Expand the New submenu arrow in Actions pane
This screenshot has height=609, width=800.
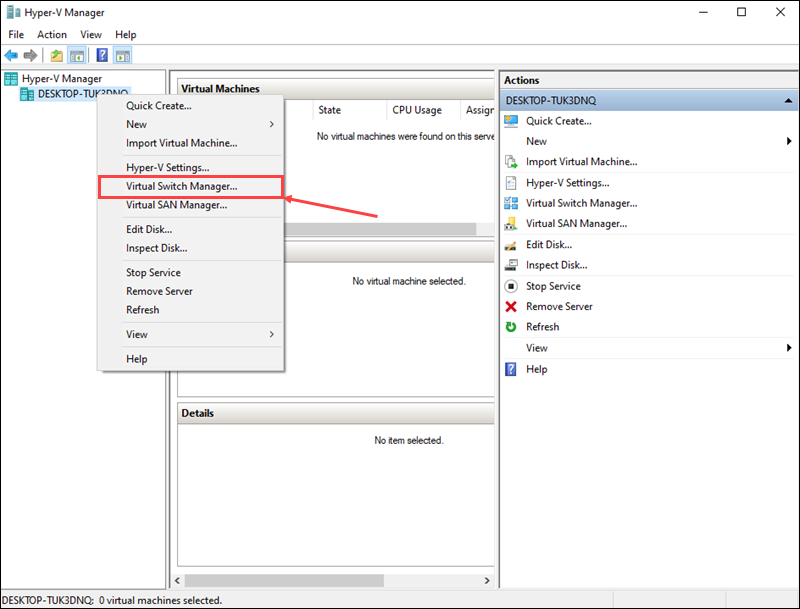789,141
